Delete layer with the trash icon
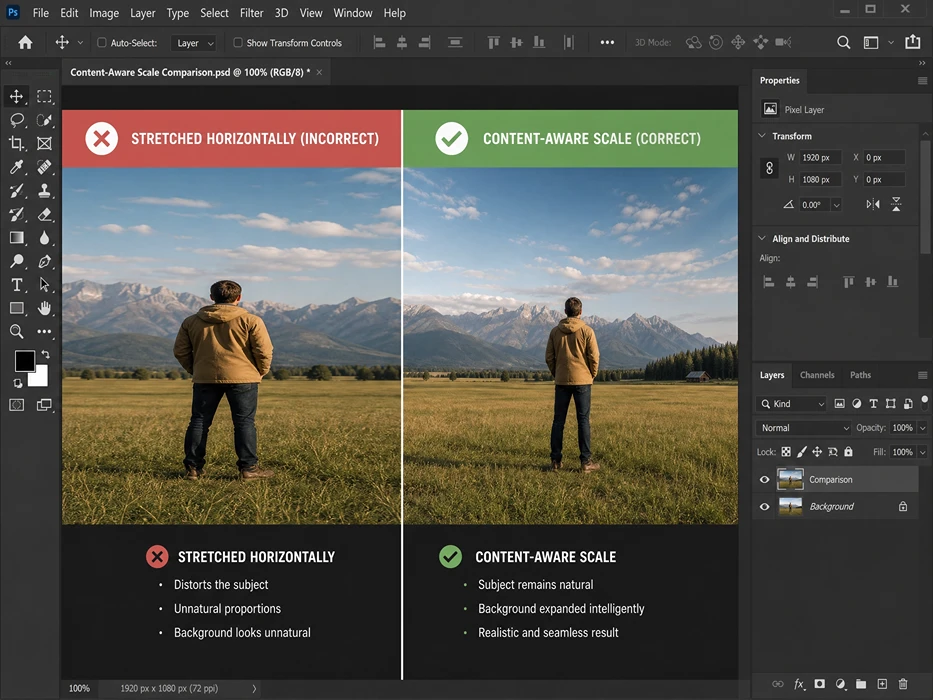This screenshot has width=933, height=700. pyautogui.click(x=903, y=684)
